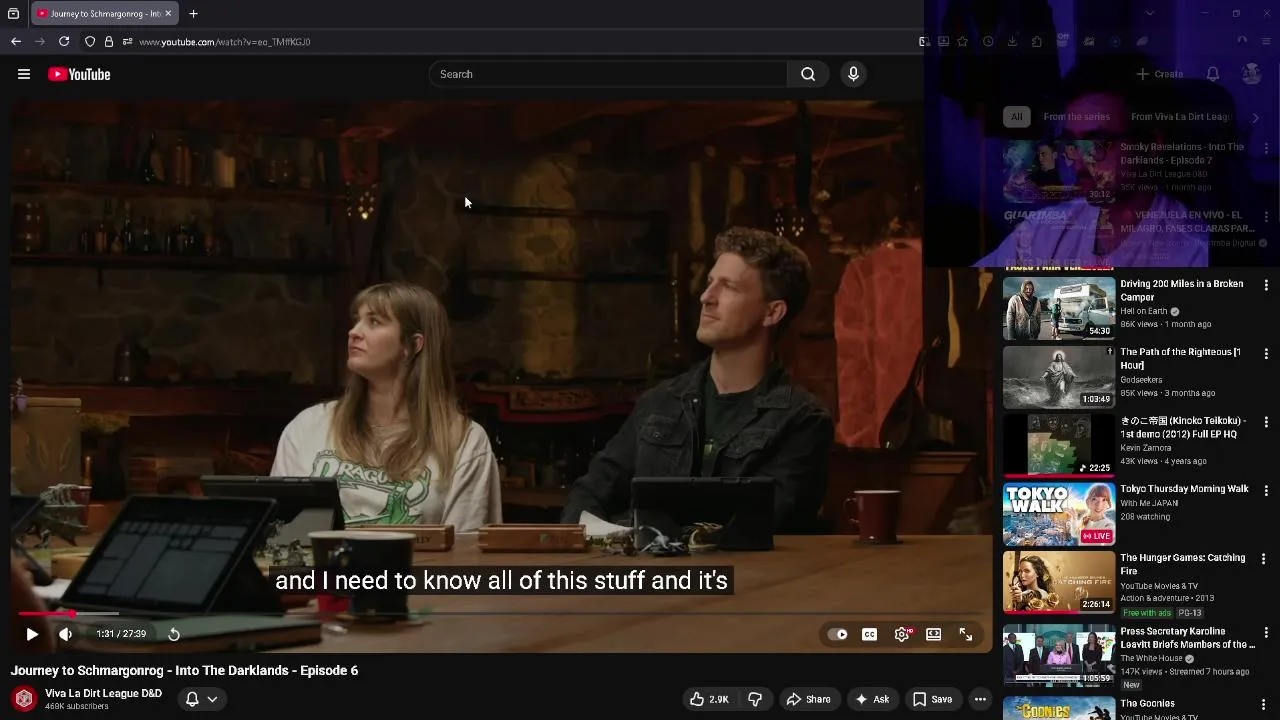Toggle closed captions with the CC button

point(870,634)
